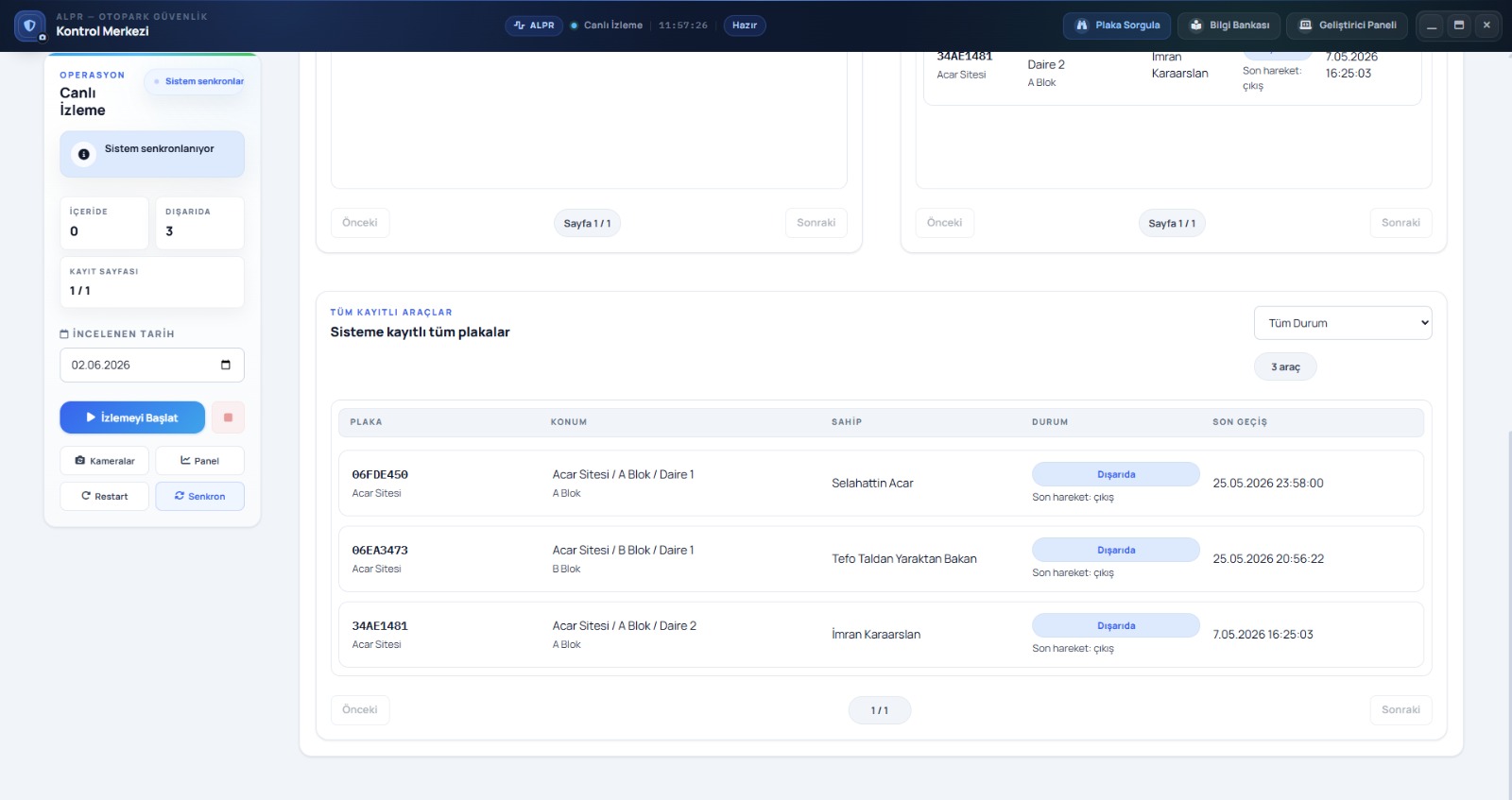Click timestamp 25.05.2026 23:58:00
The height and width of the screenshot is (800, 1512).
(x=1268, y=483)
